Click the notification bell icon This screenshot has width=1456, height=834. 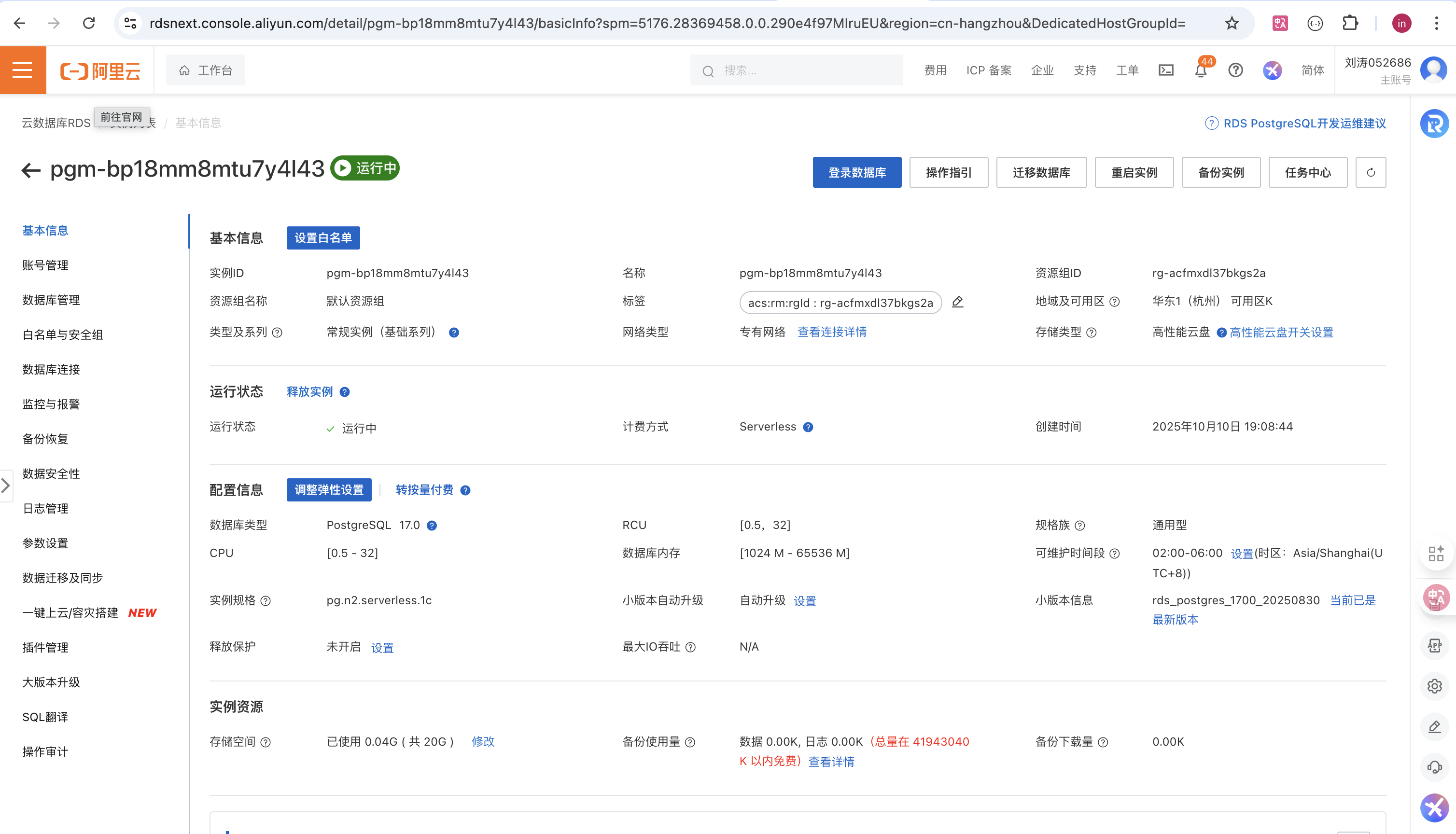click(1201, 70)
